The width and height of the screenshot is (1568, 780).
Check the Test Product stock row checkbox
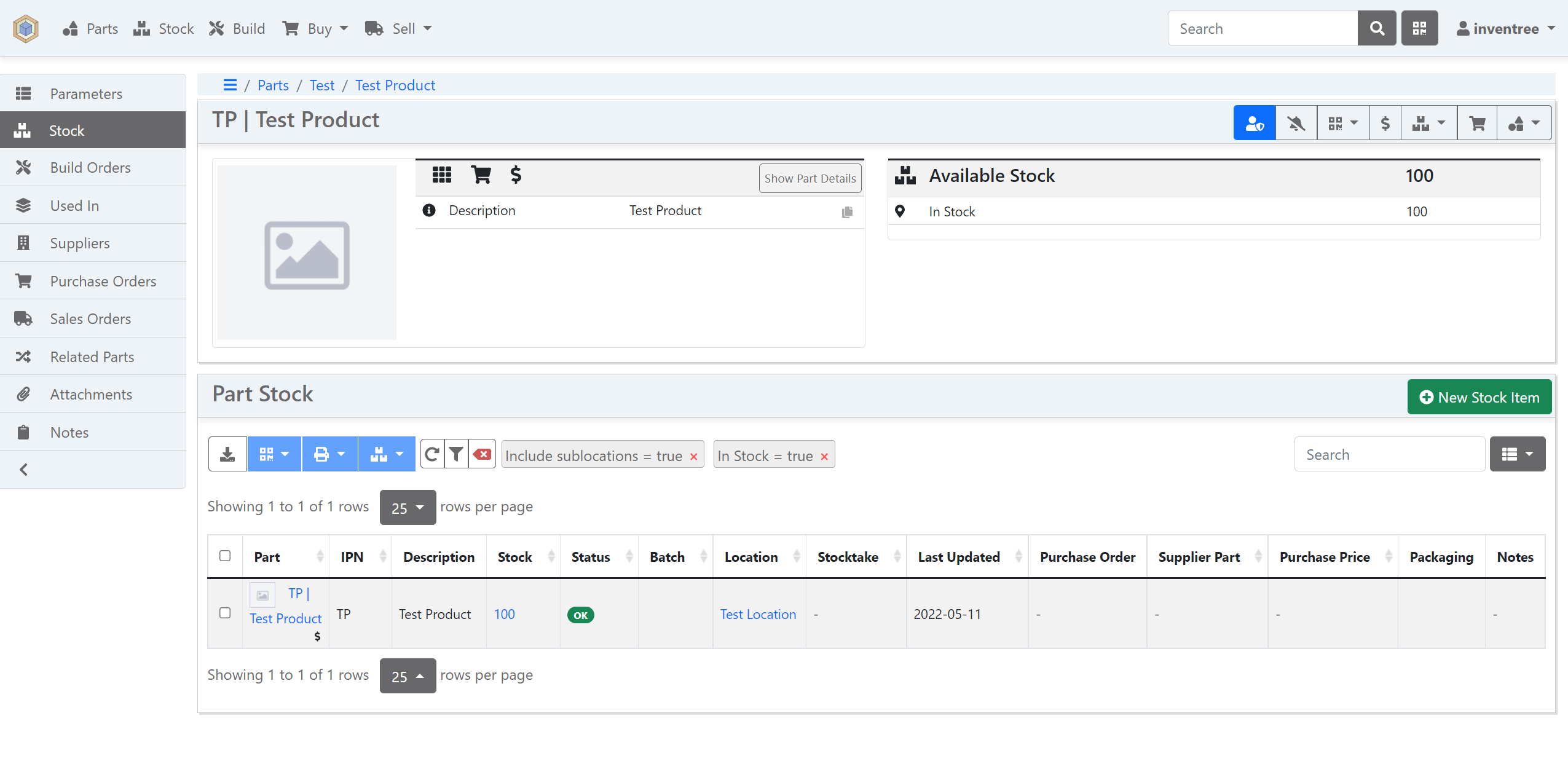pyautogui.click(x=225, y=613)
